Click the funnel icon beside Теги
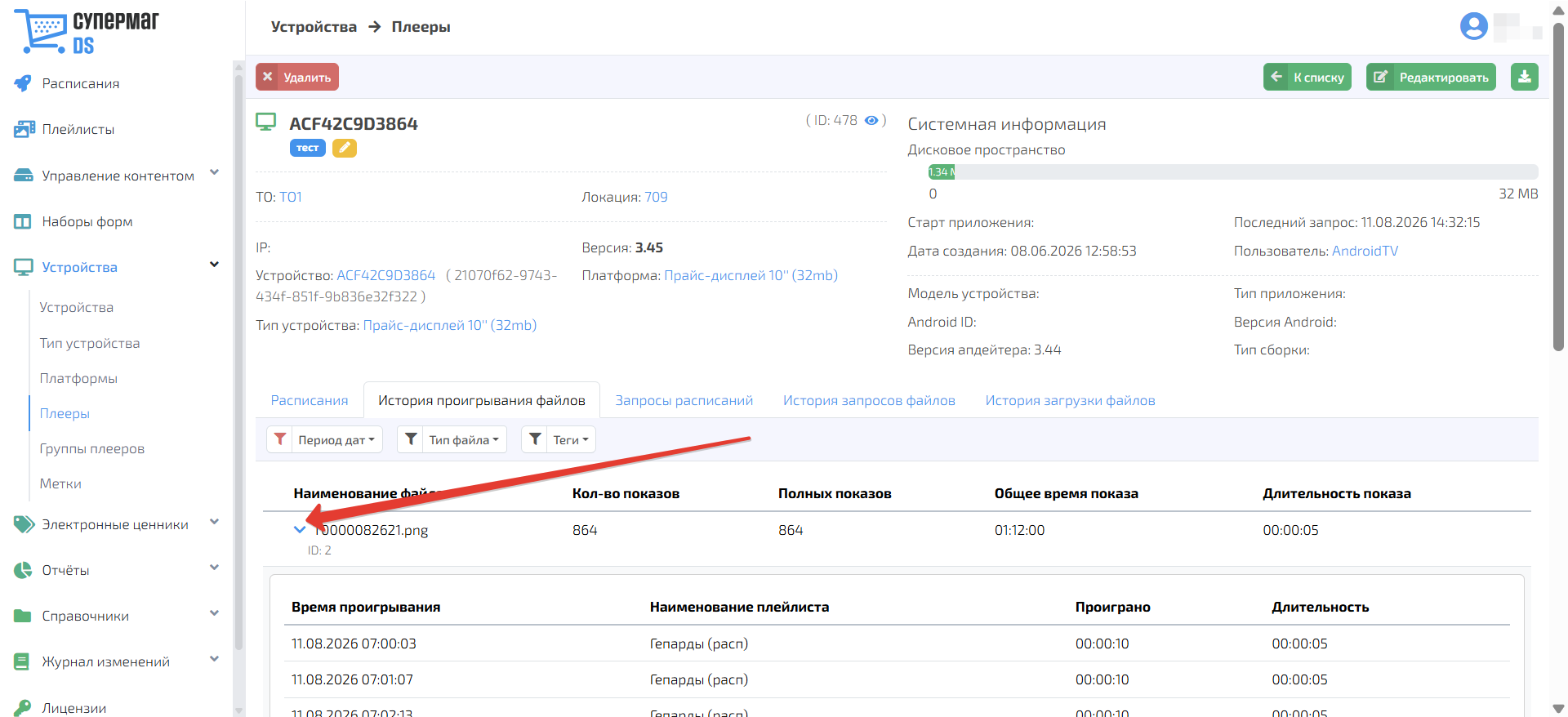 click(535, 439)
